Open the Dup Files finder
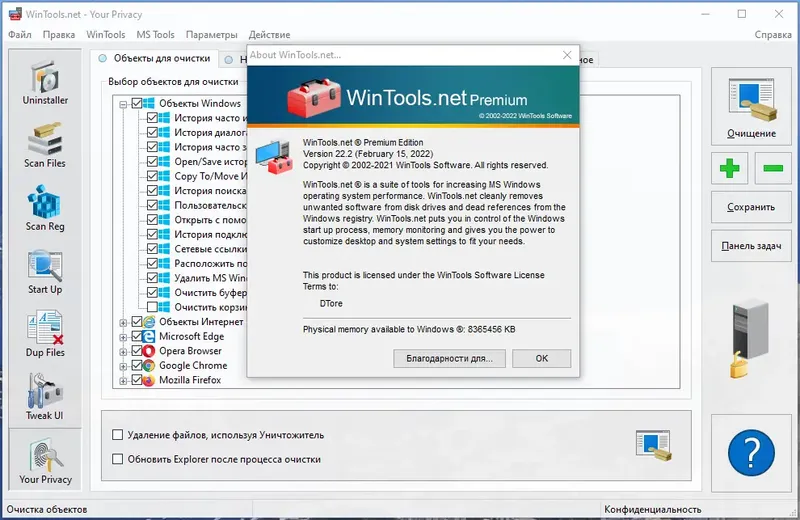The width and height of the screenshot is (800, 520). (45, 334)
